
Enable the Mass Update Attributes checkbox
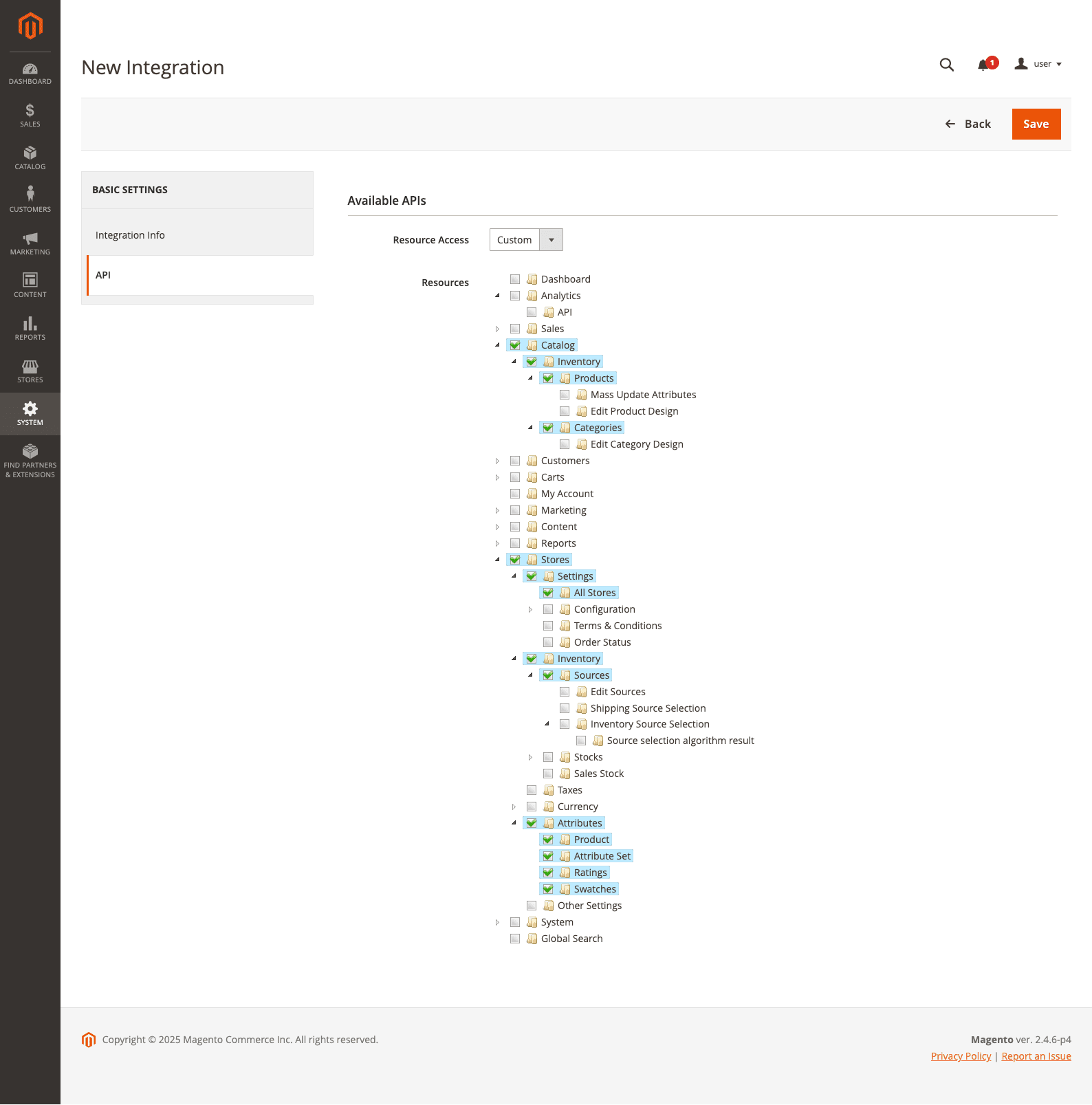coord(565,395)
